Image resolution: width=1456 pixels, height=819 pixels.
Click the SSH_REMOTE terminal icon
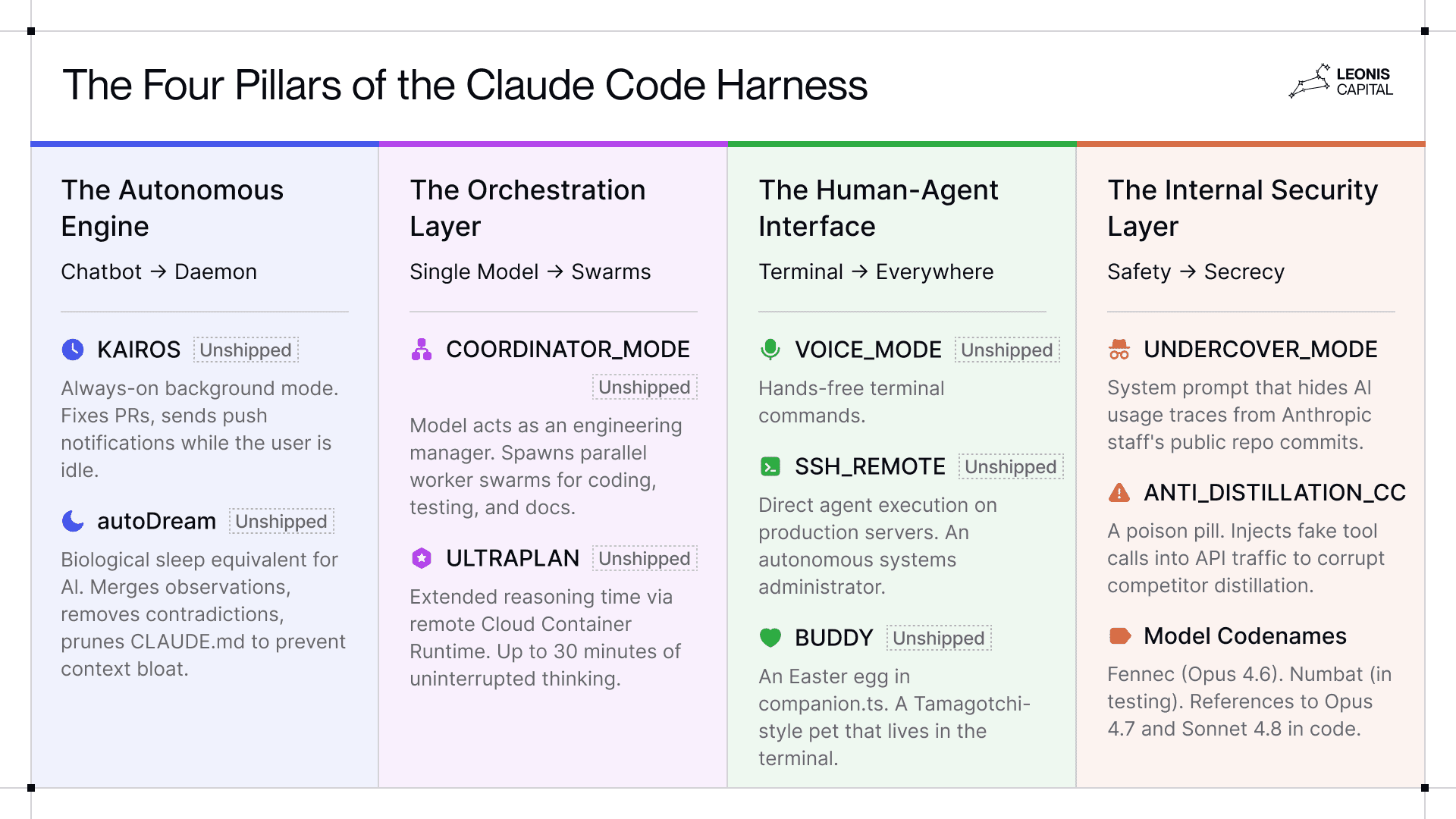click(770, 466)
